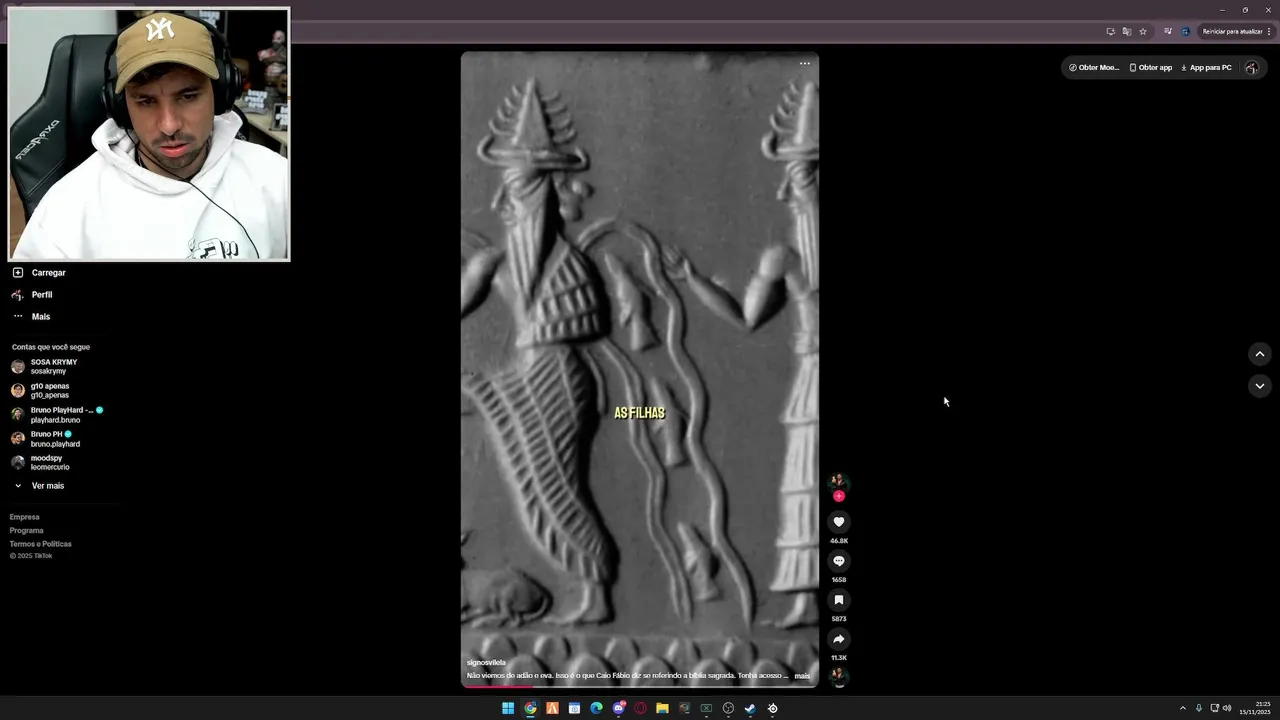Expand video description with 'mais'
This screenshot has height=720, width=1280.
[802, 676]
